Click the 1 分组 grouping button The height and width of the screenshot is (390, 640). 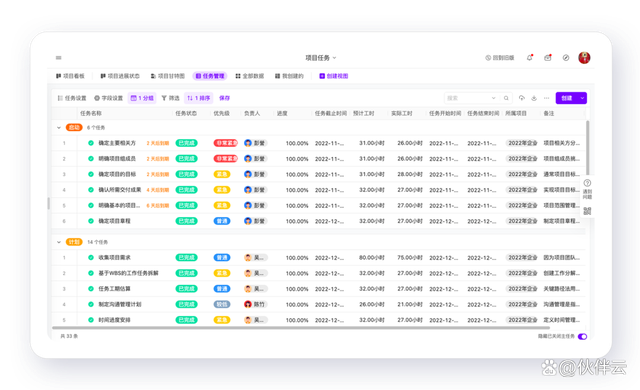point(142,98)
